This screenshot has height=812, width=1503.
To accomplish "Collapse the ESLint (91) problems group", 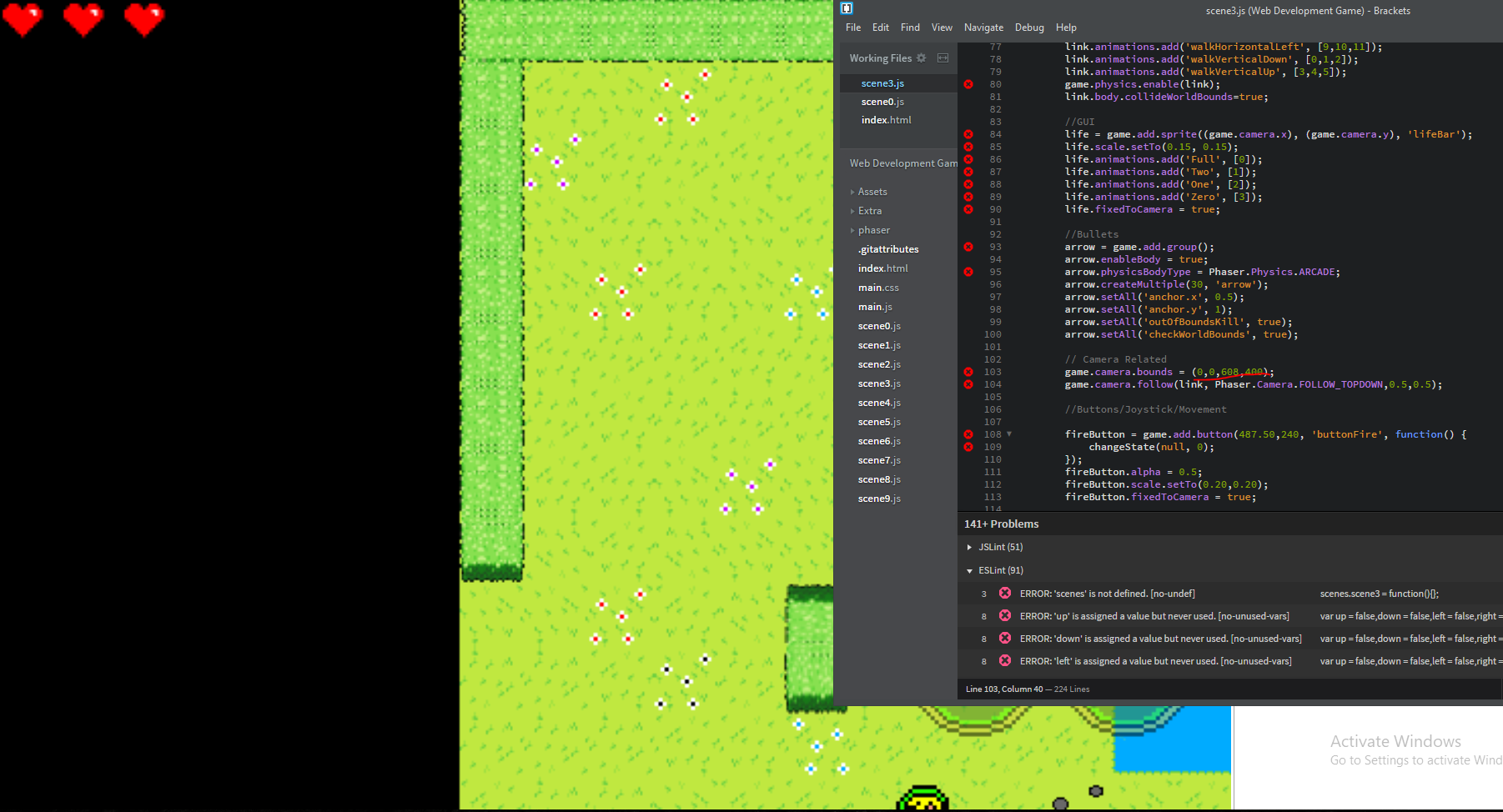I will [x=969, y=571].
